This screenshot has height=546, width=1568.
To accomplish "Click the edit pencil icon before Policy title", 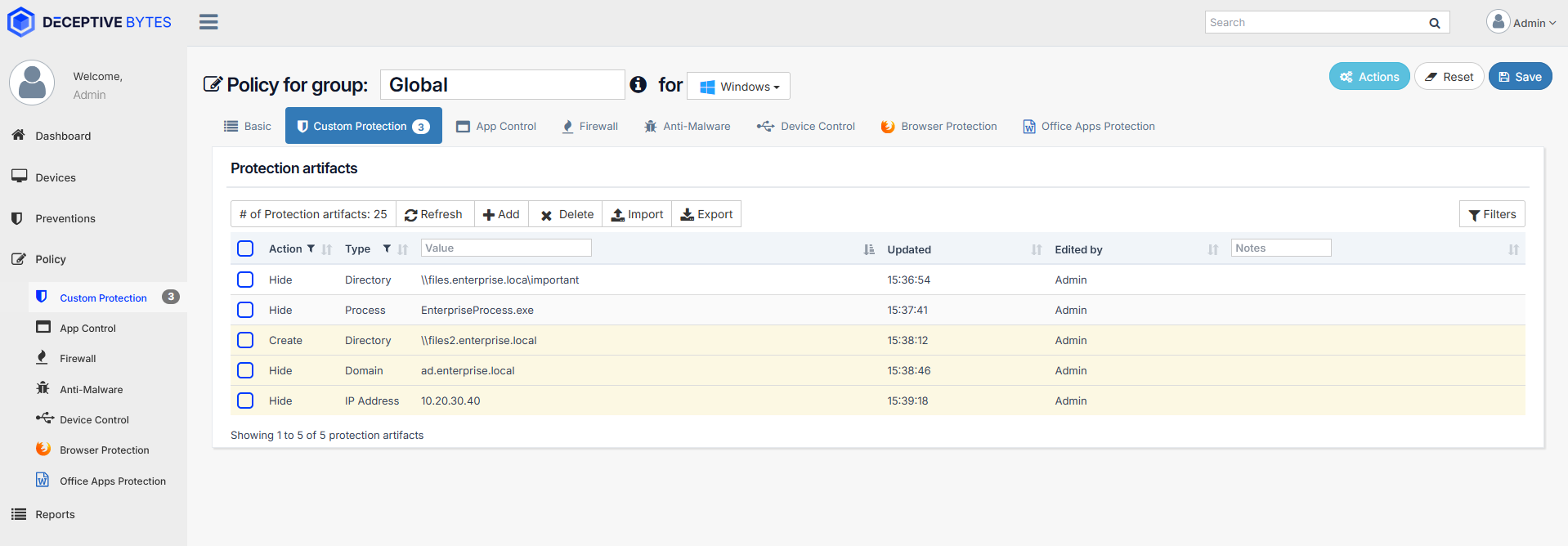I will [x=213, y=84].
